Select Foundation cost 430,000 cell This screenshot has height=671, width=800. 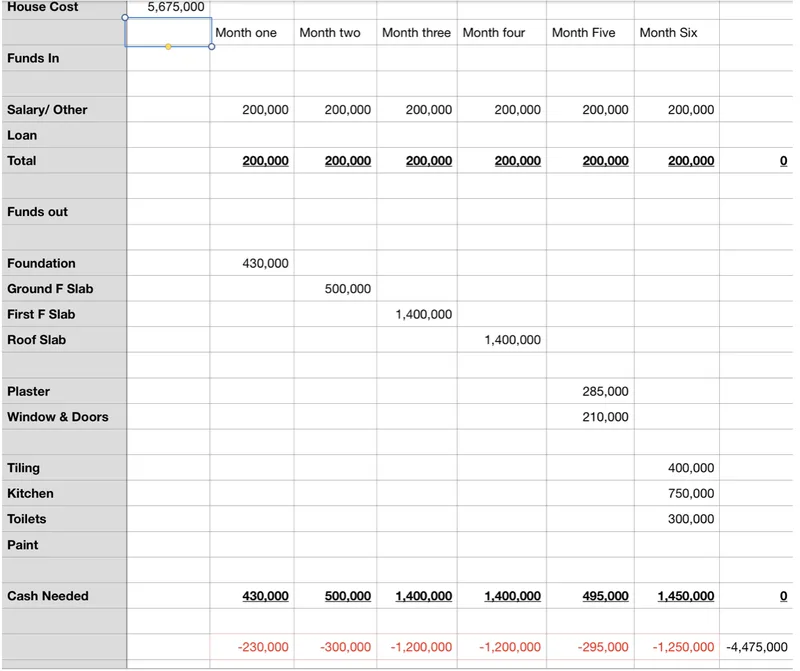(x=252, y=263)
